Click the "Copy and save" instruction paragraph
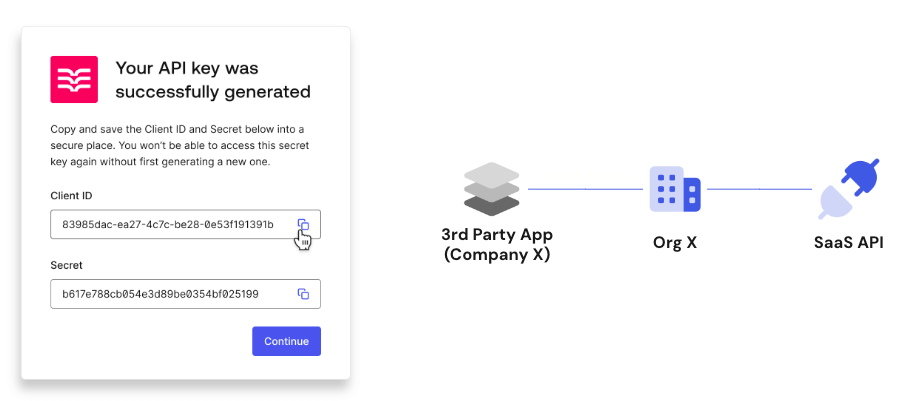 177,145
